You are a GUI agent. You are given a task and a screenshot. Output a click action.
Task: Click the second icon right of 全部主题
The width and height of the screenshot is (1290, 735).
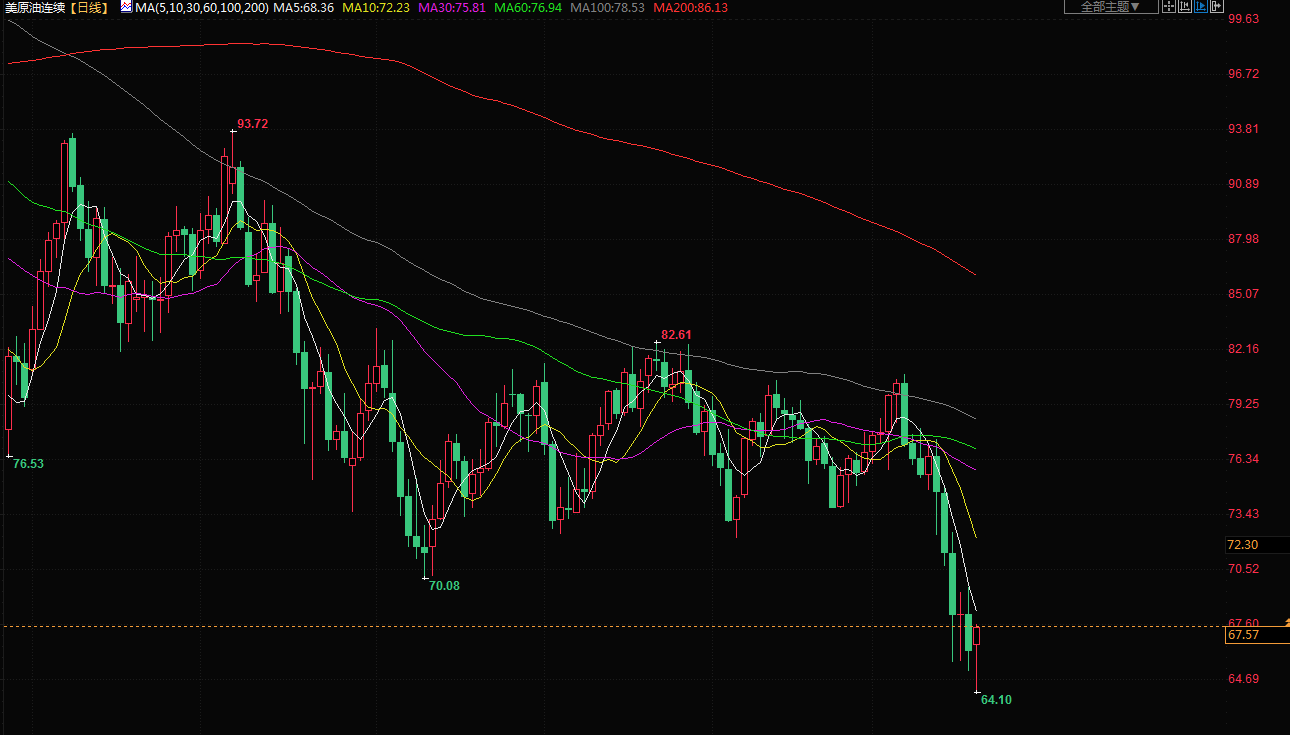(x=1185, y=6)
